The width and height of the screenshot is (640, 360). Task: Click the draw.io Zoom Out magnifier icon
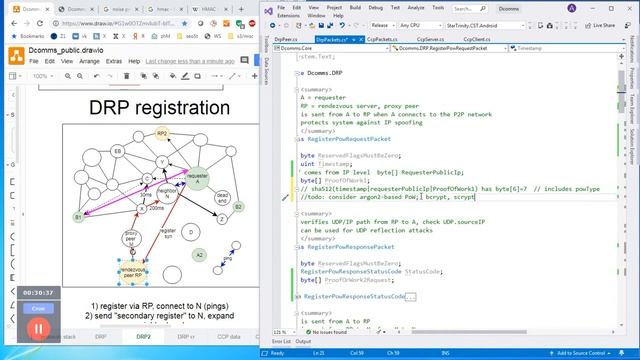point(80,76)
